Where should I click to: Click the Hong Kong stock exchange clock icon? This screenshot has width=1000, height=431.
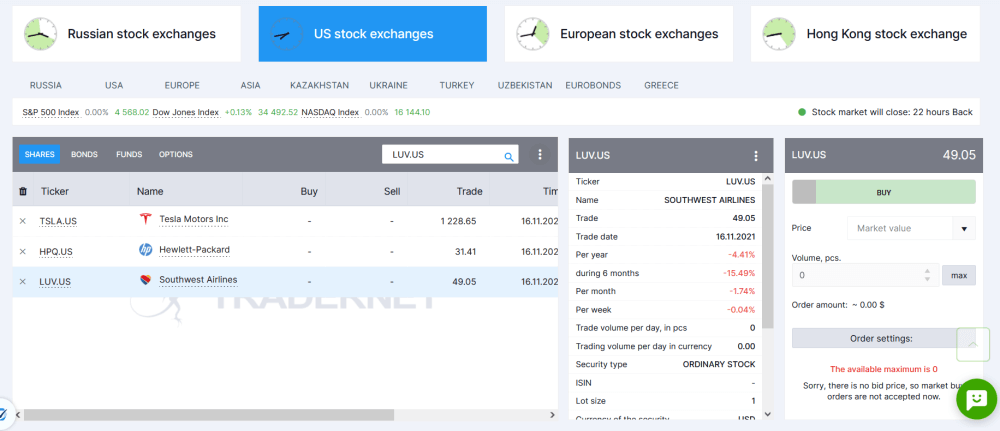779,34
